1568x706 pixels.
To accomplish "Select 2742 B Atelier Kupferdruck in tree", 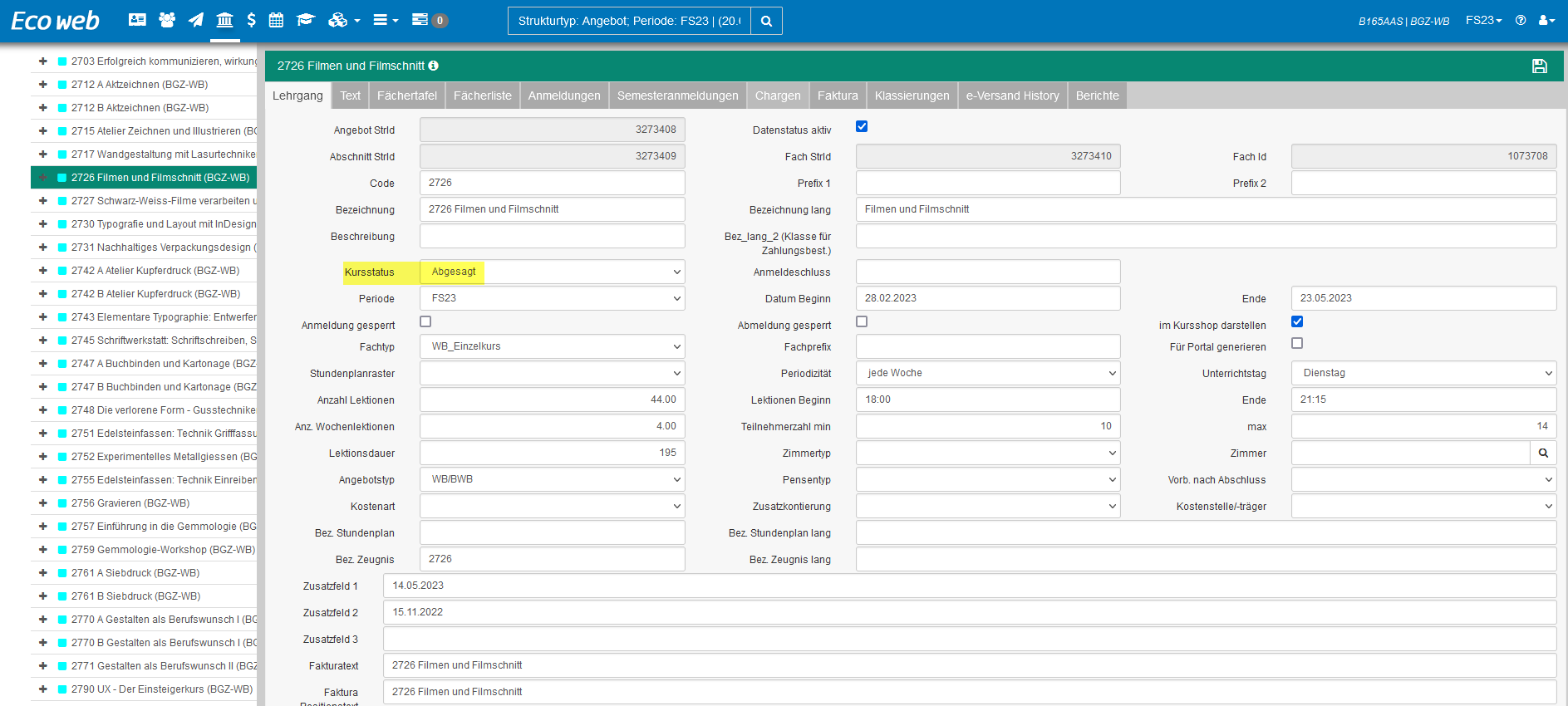I will point(155,294).
